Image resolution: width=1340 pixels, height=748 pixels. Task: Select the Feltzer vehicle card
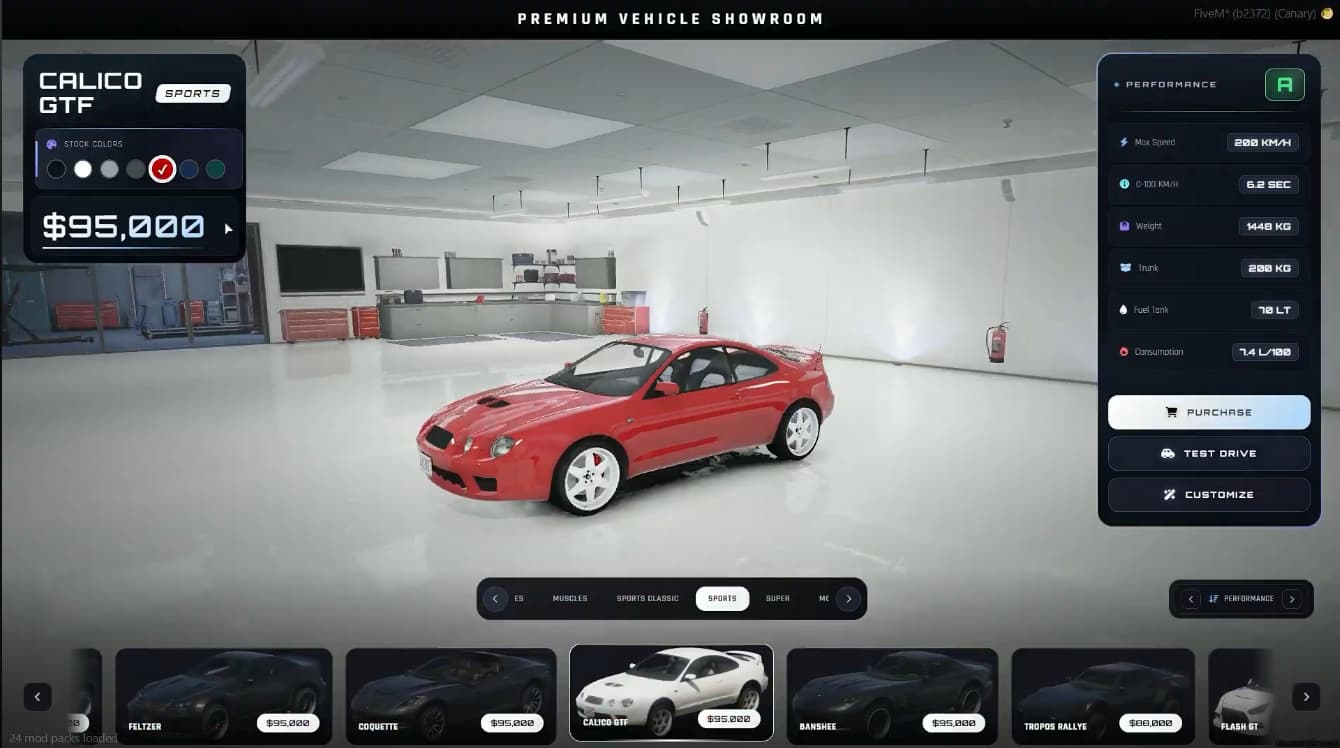[x=223, y=696]
